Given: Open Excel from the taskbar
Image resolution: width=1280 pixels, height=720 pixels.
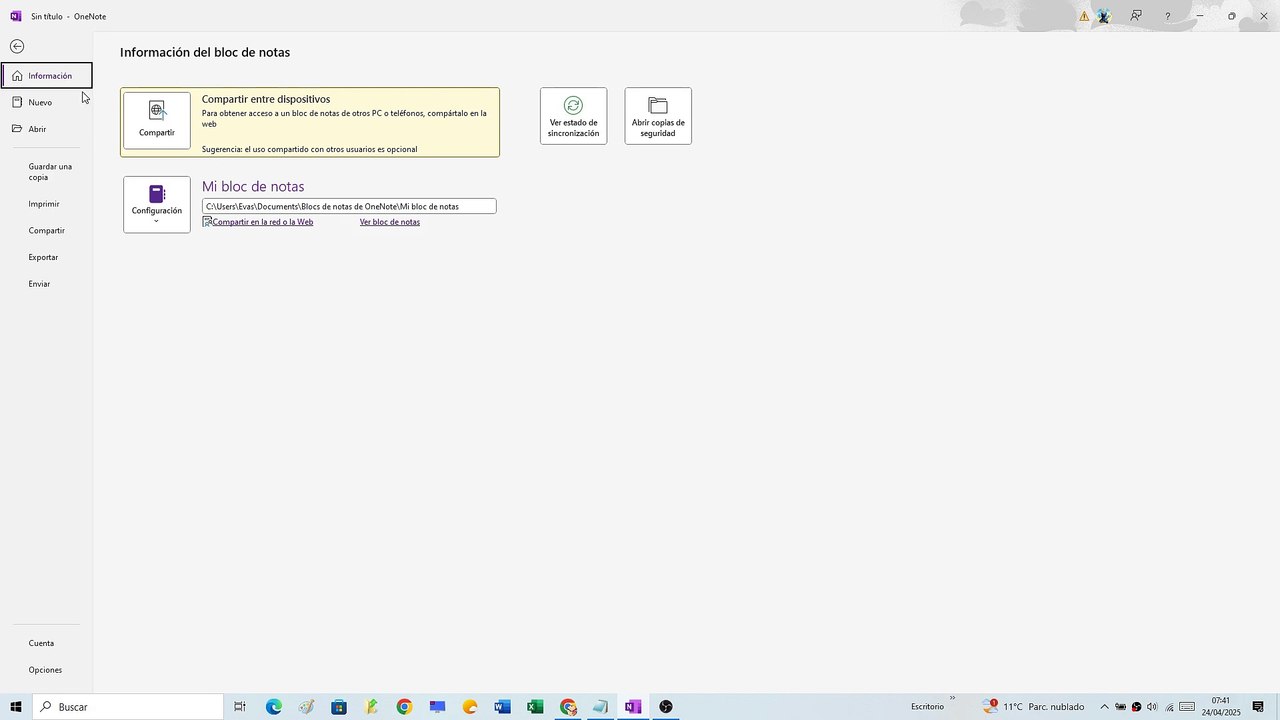Looking at the screenshot, I should (535, 707).
